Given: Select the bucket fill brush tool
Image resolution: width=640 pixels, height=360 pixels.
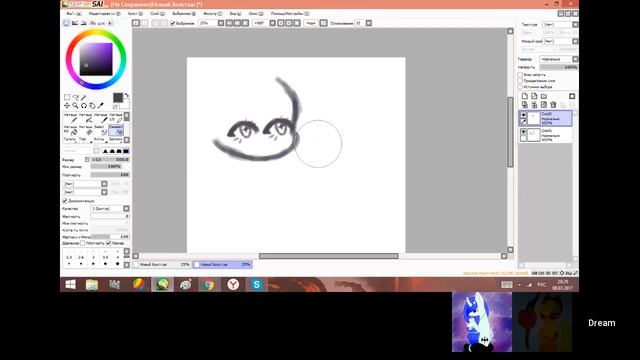Looking at the screenshot, I should [70, 130].
